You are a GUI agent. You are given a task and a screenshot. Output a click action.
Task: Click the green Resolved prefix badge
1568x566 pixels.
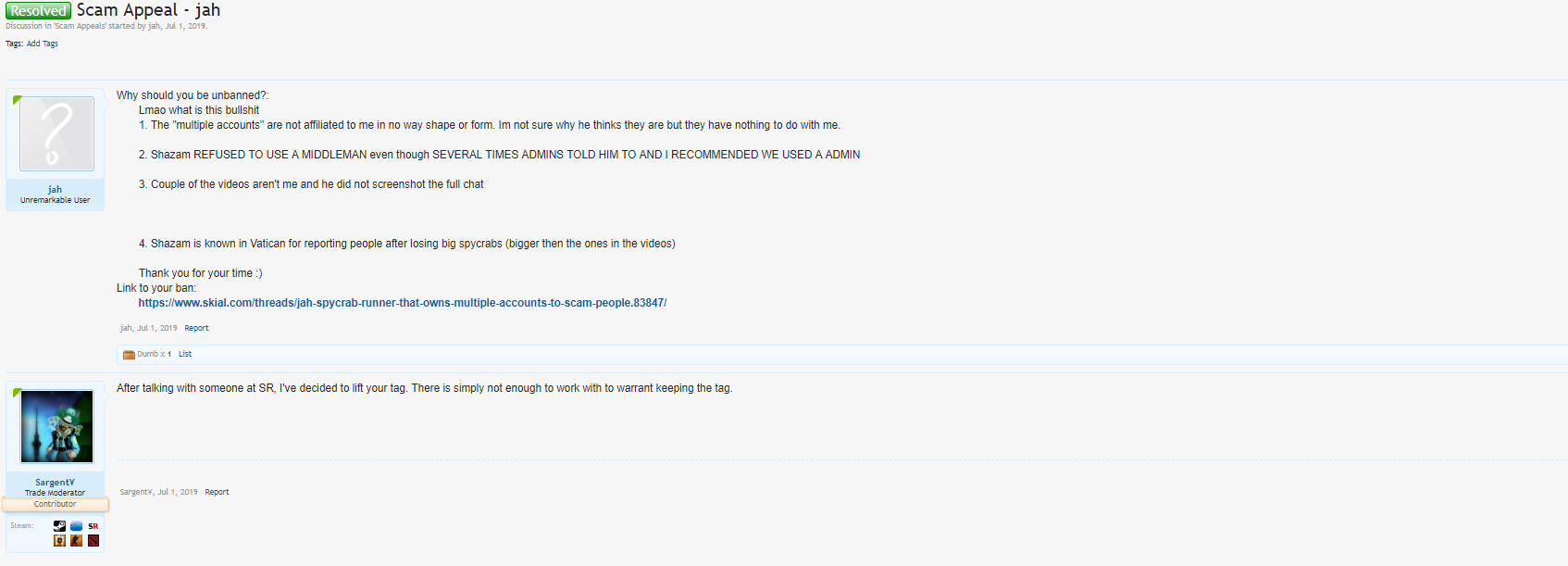(x=38, y=11)
